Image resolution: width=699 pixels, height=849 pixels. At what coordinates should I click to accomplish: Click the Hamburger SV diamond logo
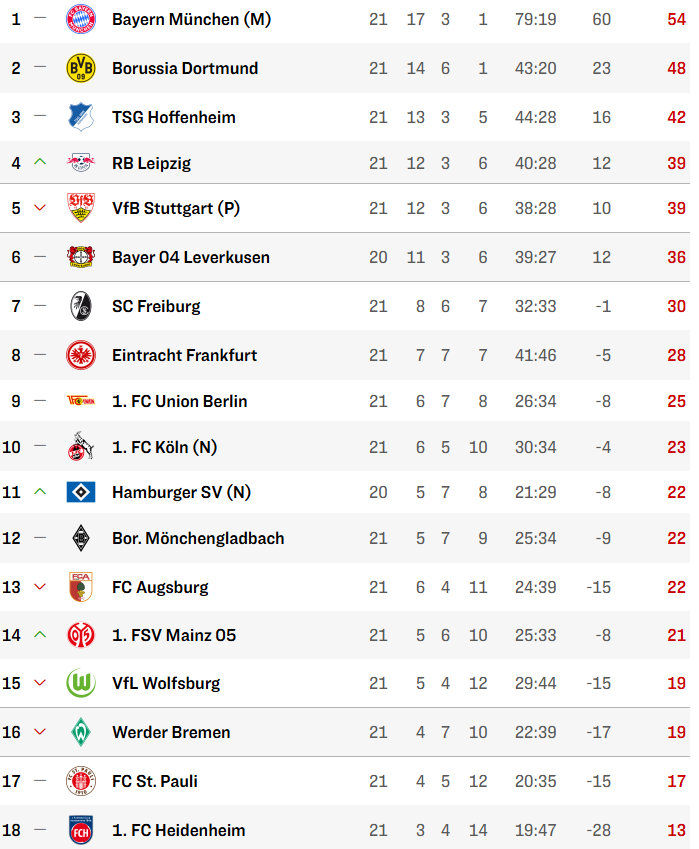pyautogui.click(x=81, y=492)
